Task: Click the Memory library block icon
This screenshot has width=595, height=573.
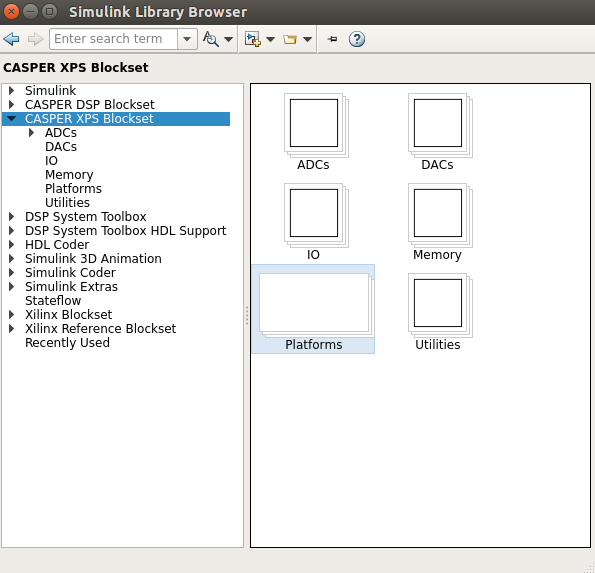Action: coord(440,215)
